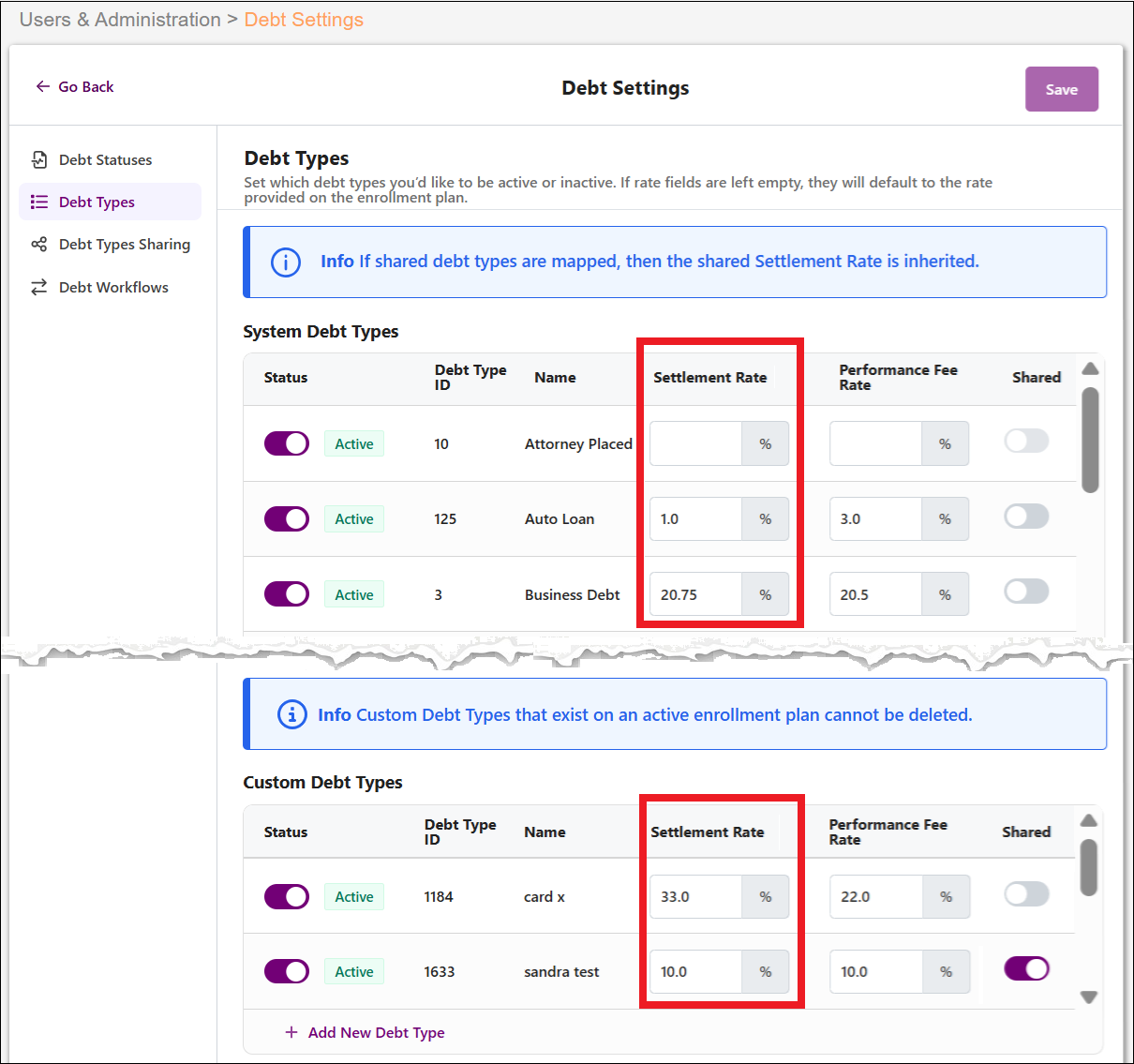Open Debt Statuses section
1134x1064 pixels.
pyautogui.click(x=110, y=159)
